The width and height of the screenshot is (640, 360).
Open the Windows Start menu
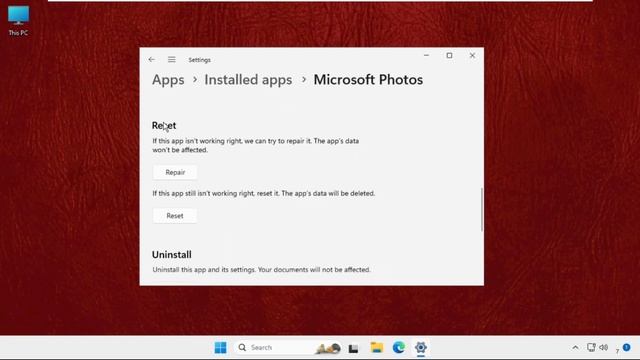click(220, 348)
